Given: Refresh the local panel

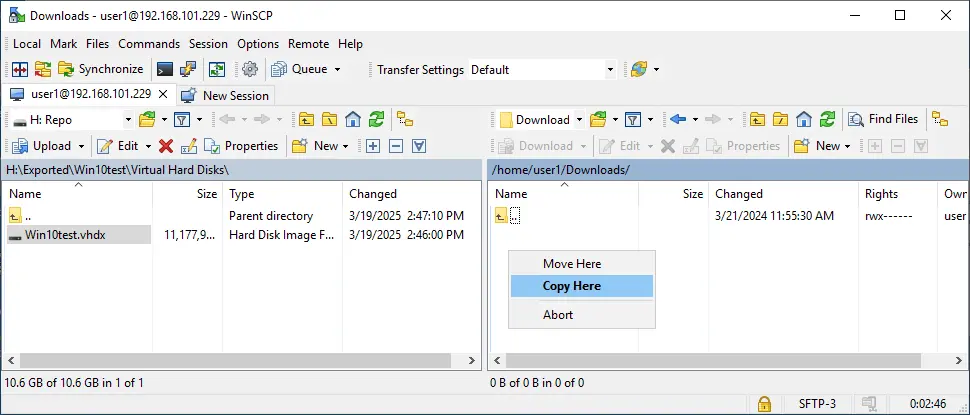Looking at the screenshot, I should tap(376, 119).
